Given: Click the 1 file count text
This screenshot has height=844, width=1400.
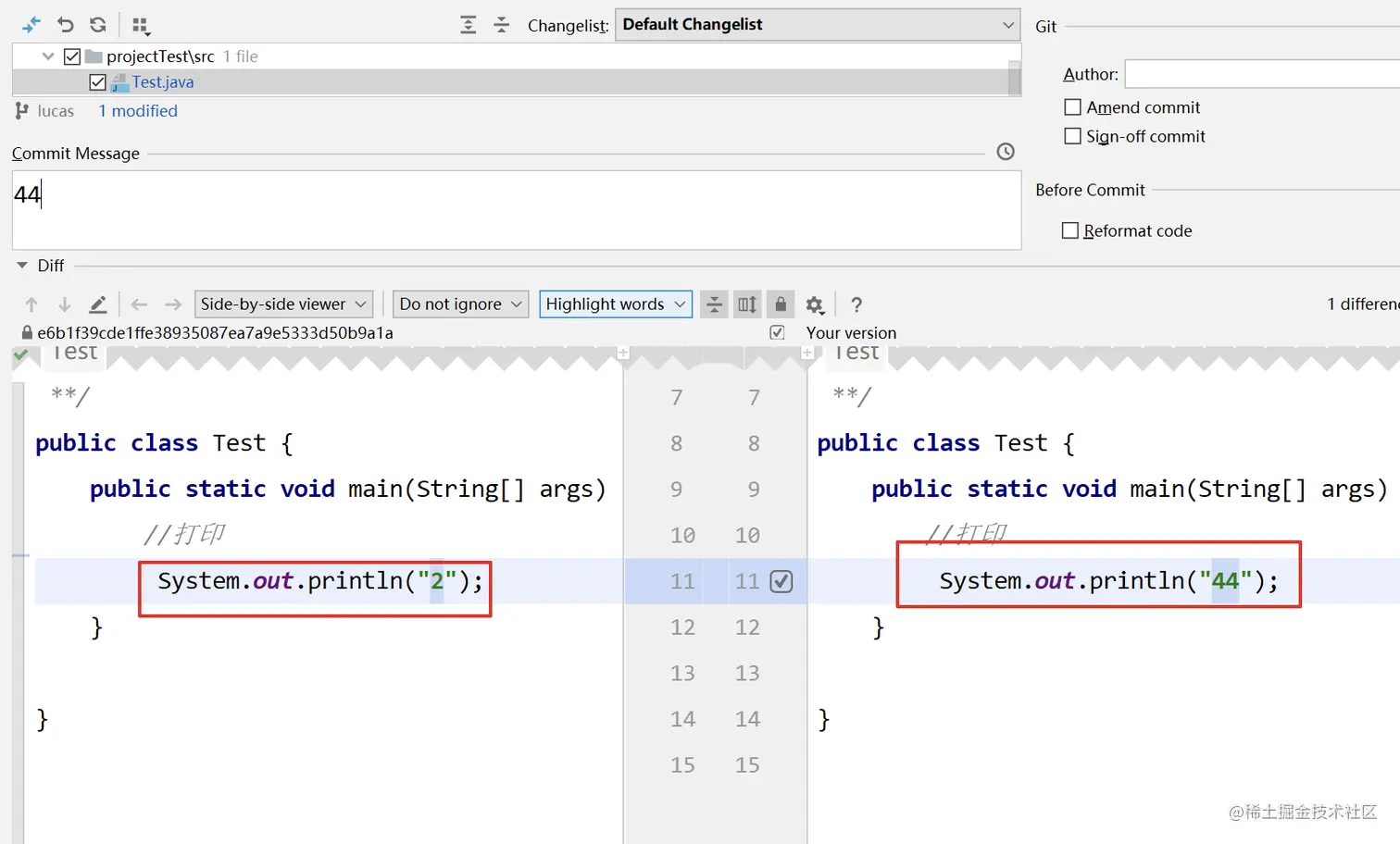Looking at the screenshot, I should (241, 56).
